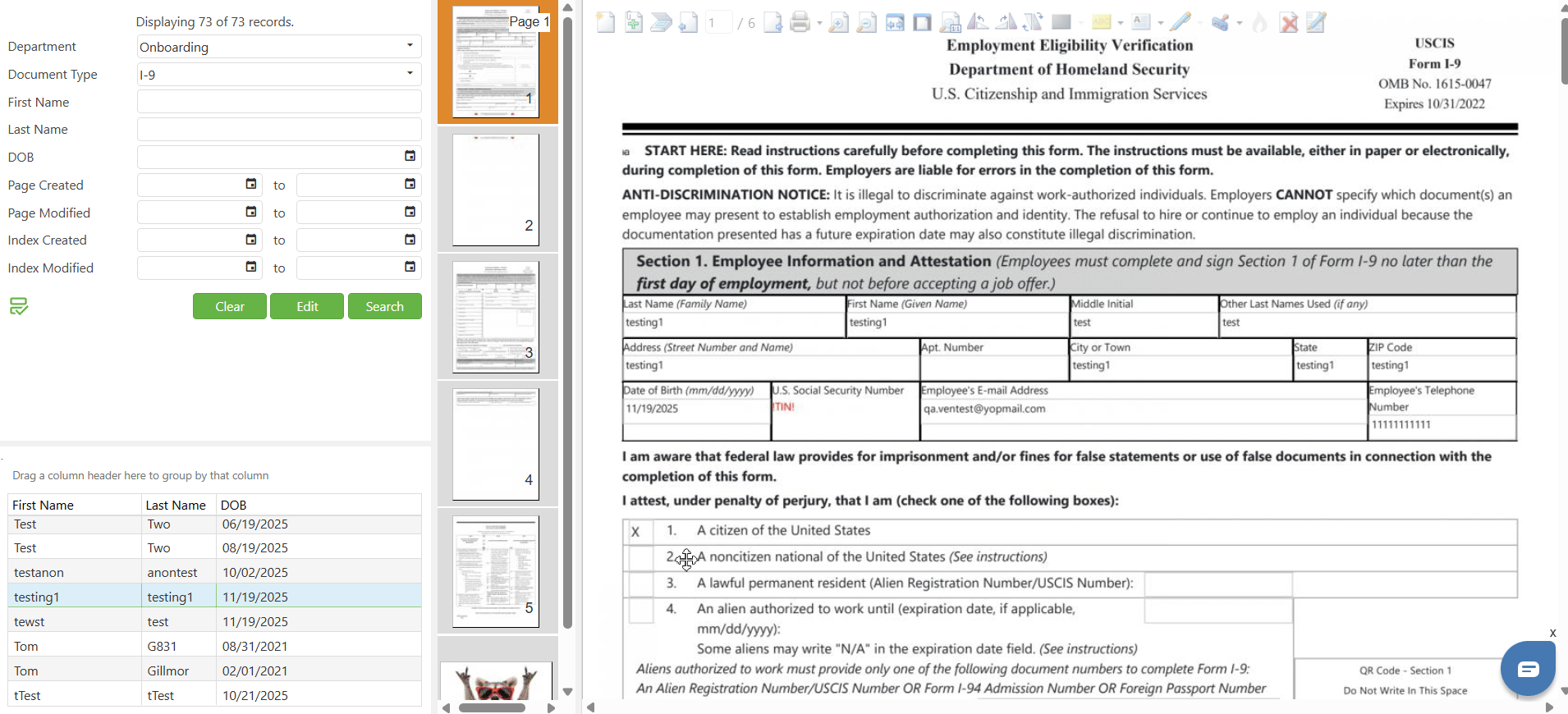Viewport: 1568px width, 714px height.
Task: Sort by DOB column header
Action: pos(319,505)
